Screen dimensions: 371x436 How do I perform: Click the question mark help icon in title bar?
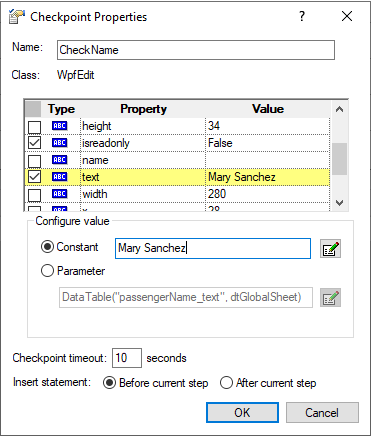(302, 16)
